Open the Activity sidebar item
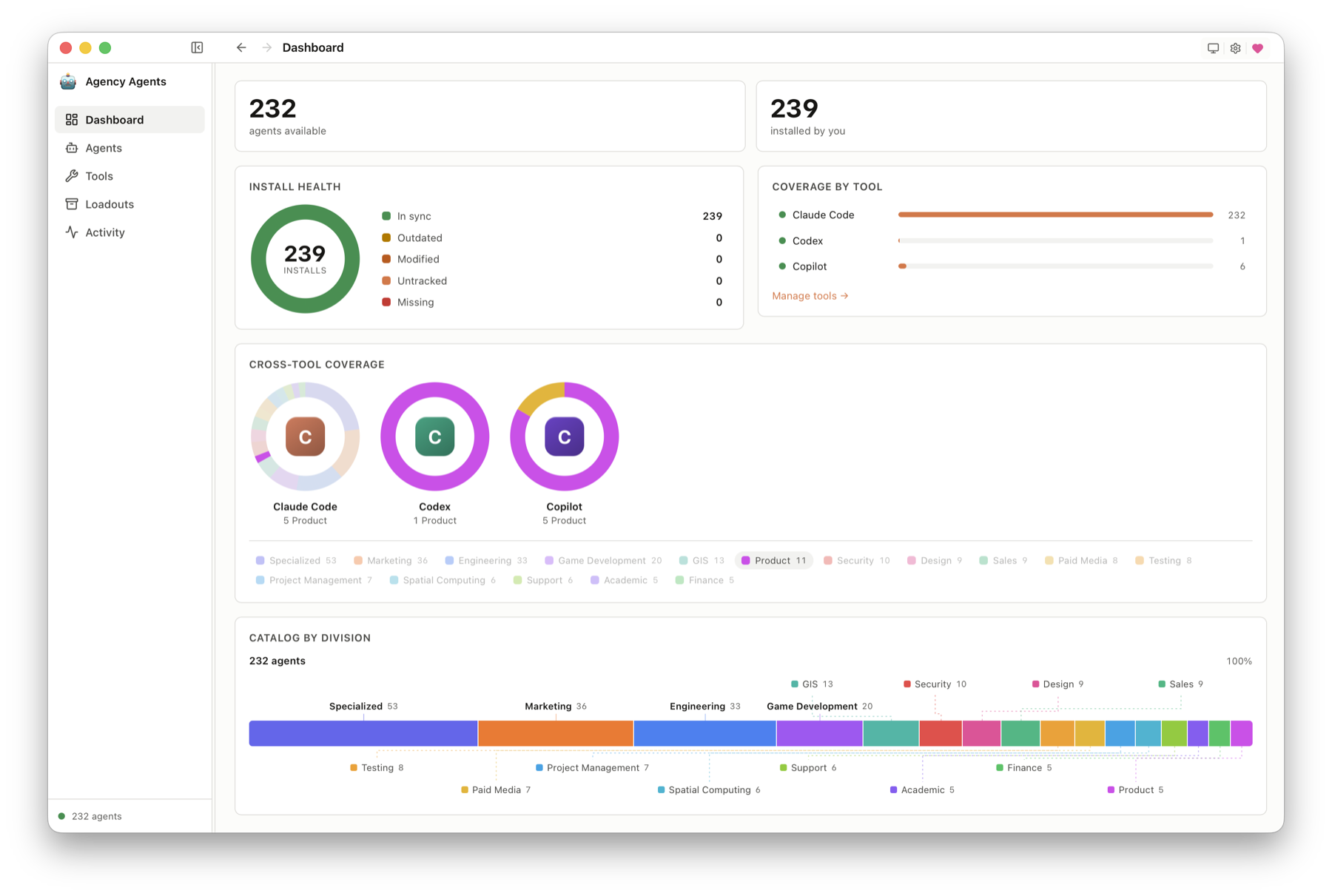The image size is (1332, 896). pos(129,232)
